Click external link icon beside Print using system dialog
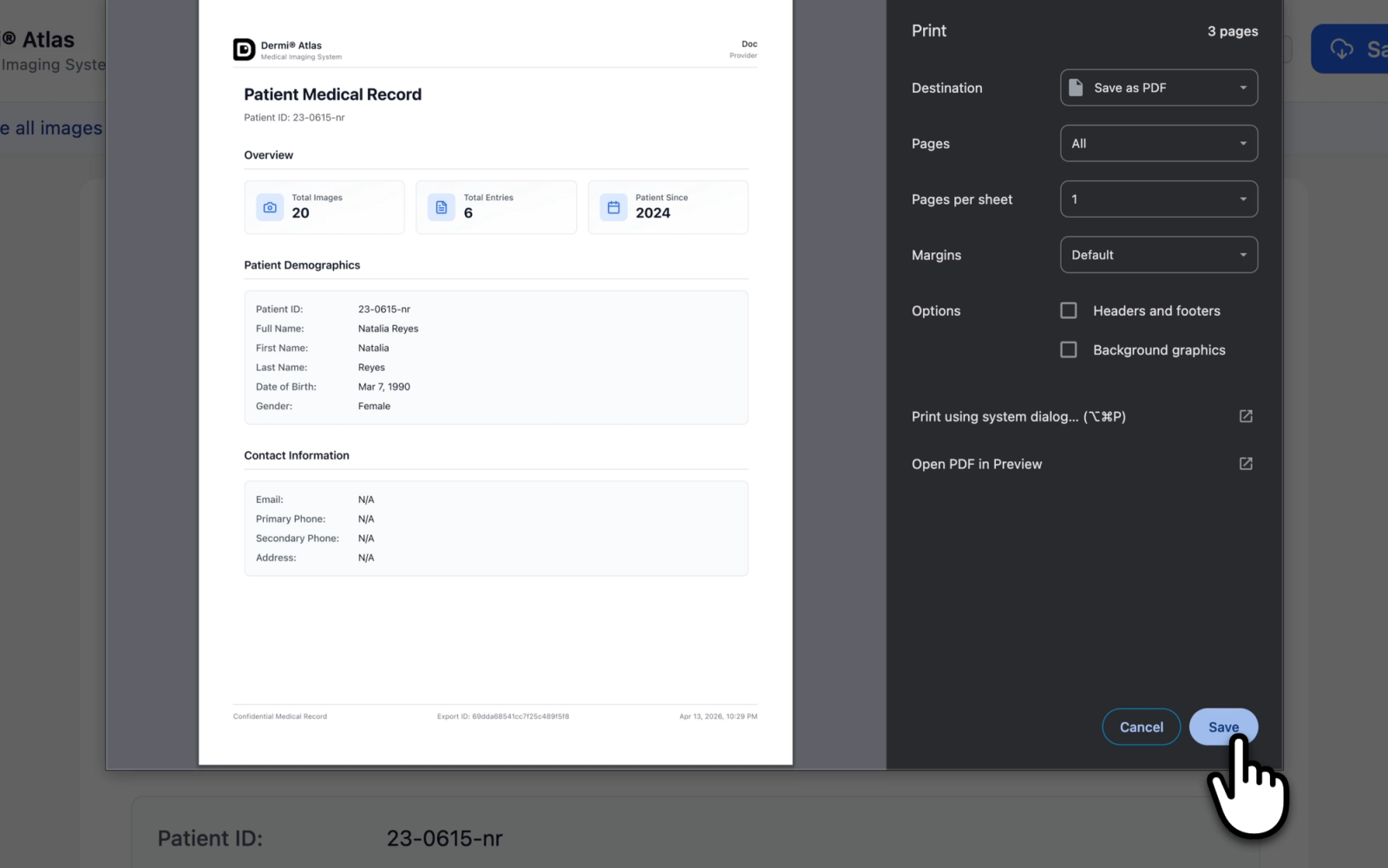Screen dimensions: 1388x868 pyautogui.click(x=1246, y=416)
